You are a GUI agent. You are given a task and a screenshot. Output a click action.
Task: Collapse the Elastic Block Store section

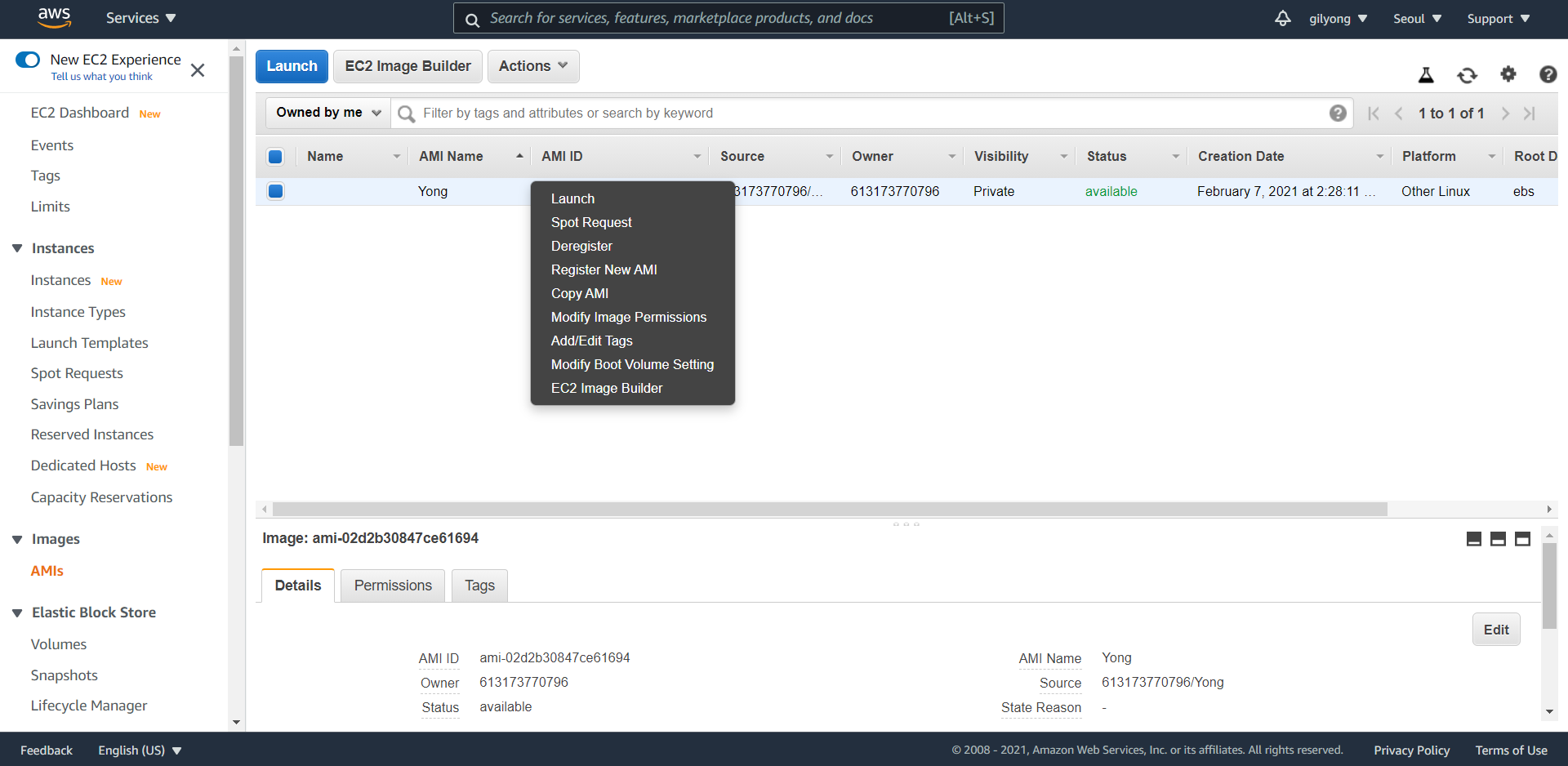tap(17, 612)
